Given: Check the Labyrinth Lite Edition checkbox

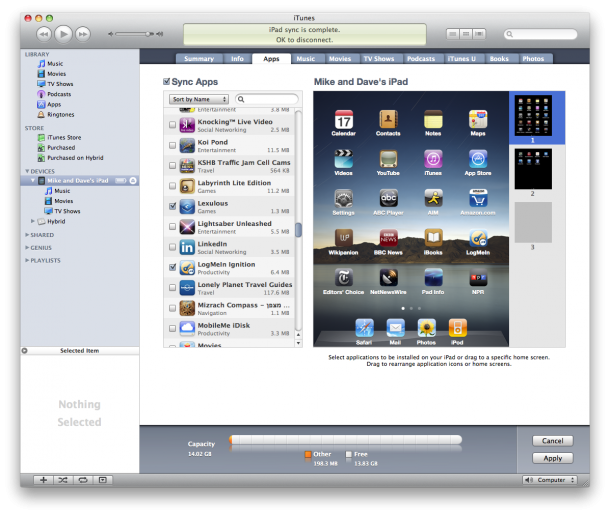Looking at the screenshot, I should 172,186.
